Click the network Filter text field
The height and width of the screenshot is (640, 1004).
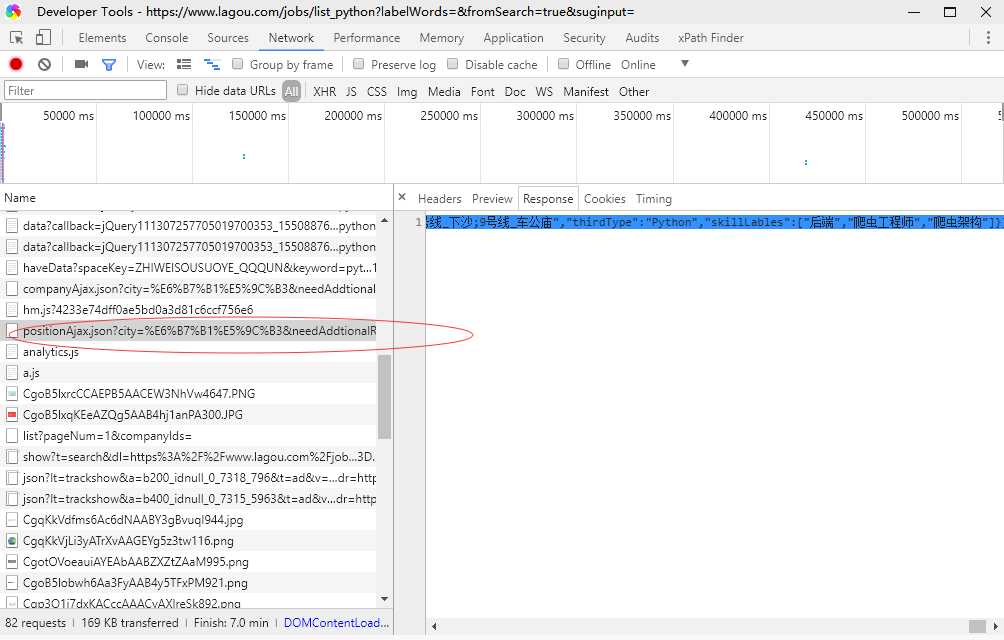point(85,90)
